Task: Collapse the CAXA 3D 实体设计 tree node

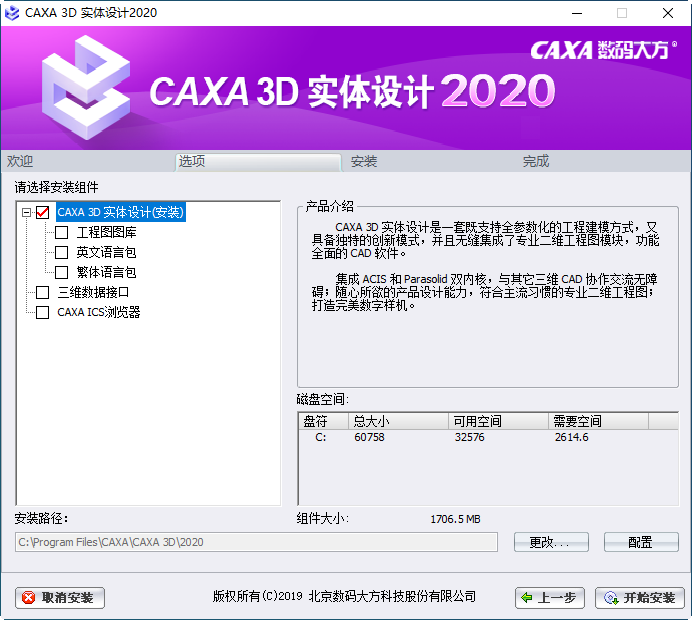Action: pos(26,212)
